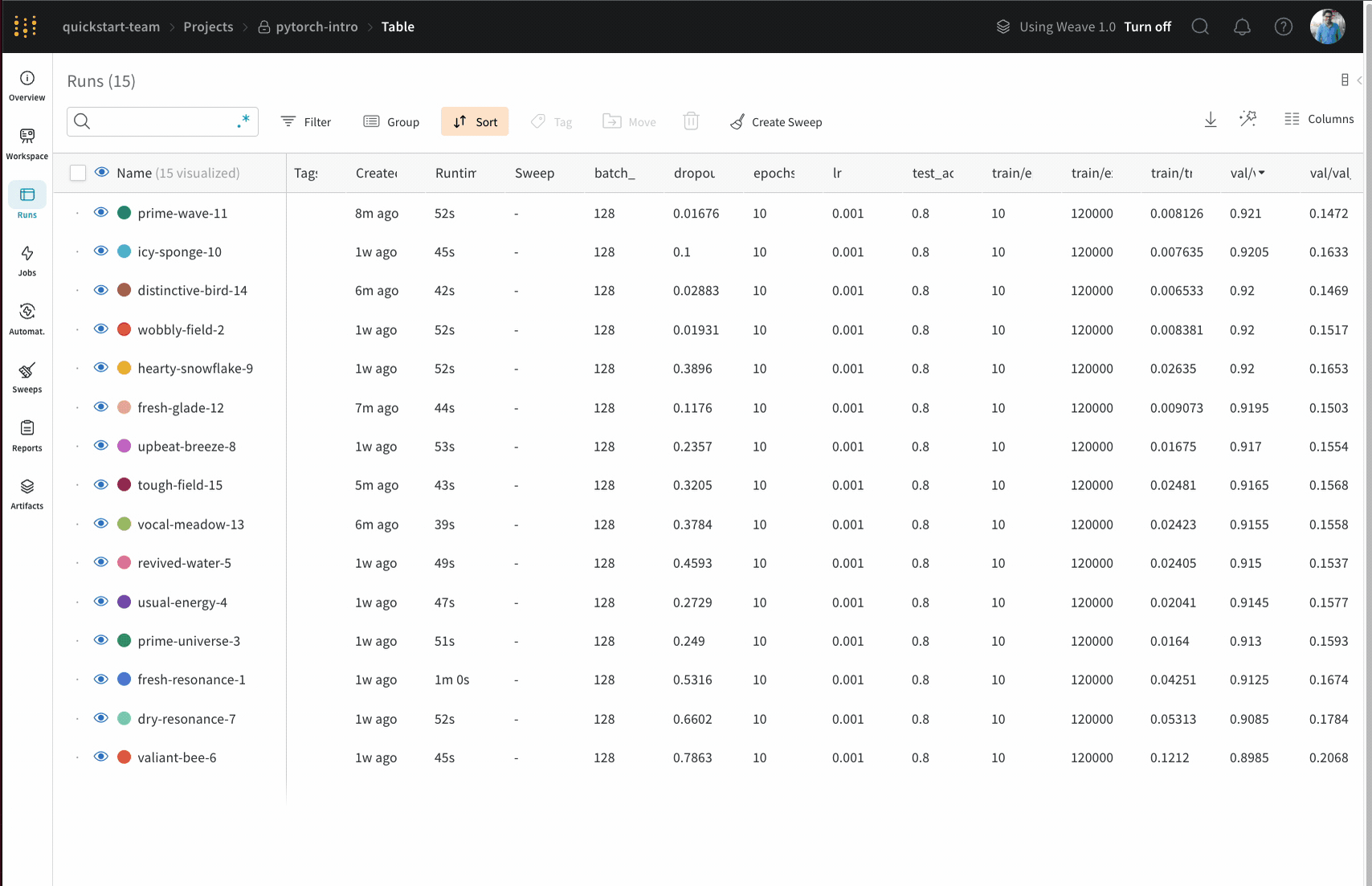The image size is (1372, 886).
Task: Check the select-all runs checkbox
Action: coord(77,172)
